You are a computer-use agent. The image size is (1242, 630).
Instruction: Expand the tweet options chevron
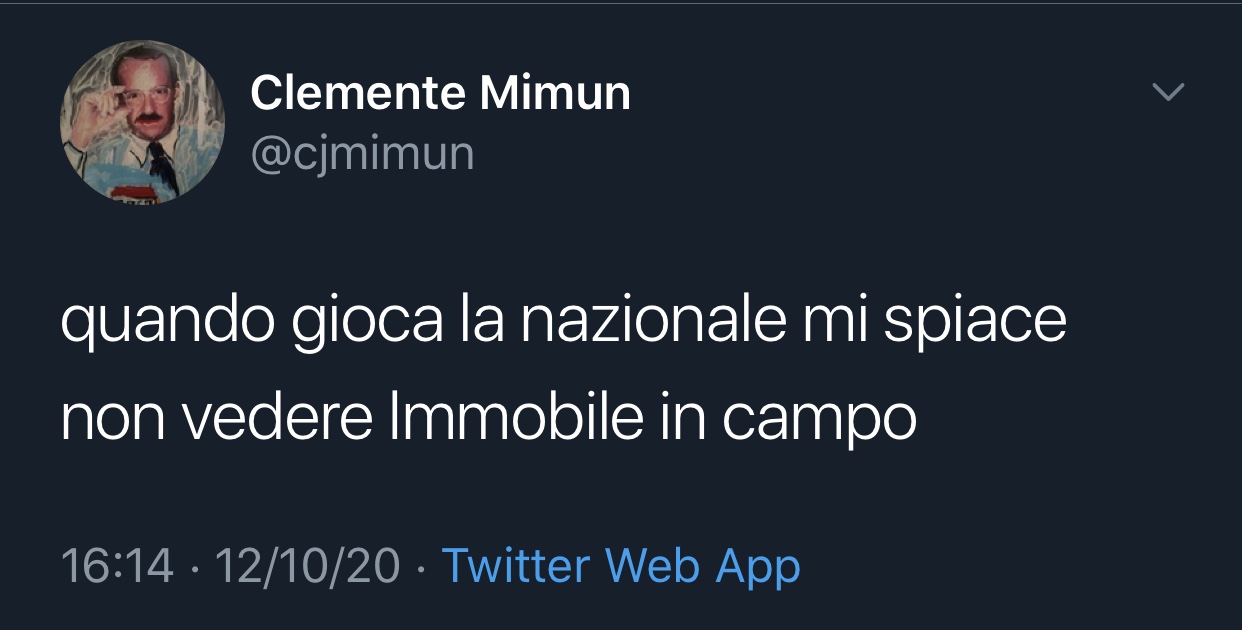pyautogui.click(x=1168, y=92)
